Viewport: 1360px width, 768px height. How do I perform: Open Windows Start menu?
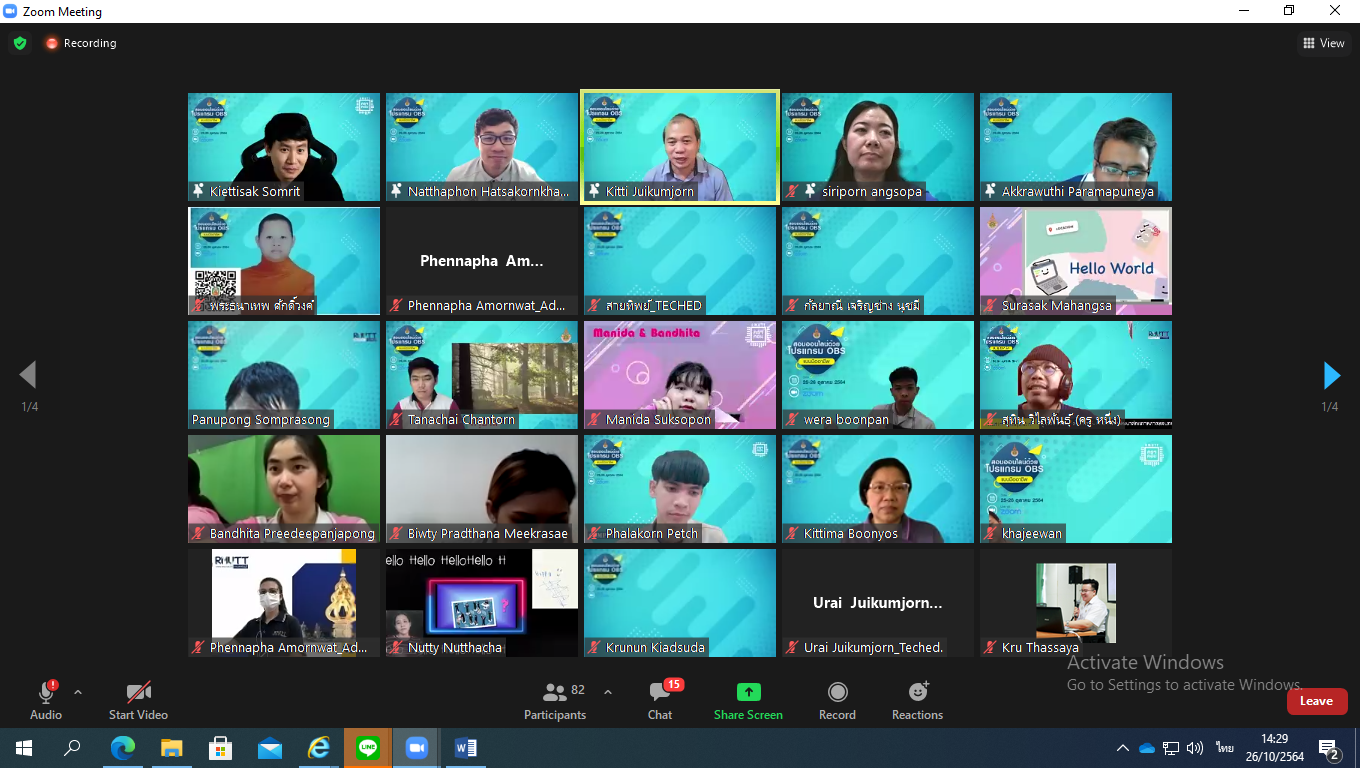point(24,747)
